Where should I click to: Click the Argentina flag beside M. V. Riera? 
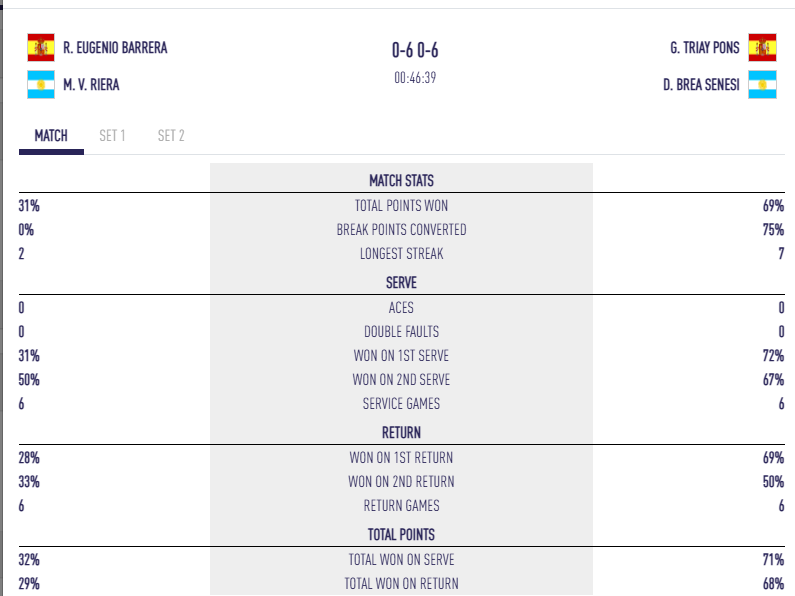pos(41,85)
